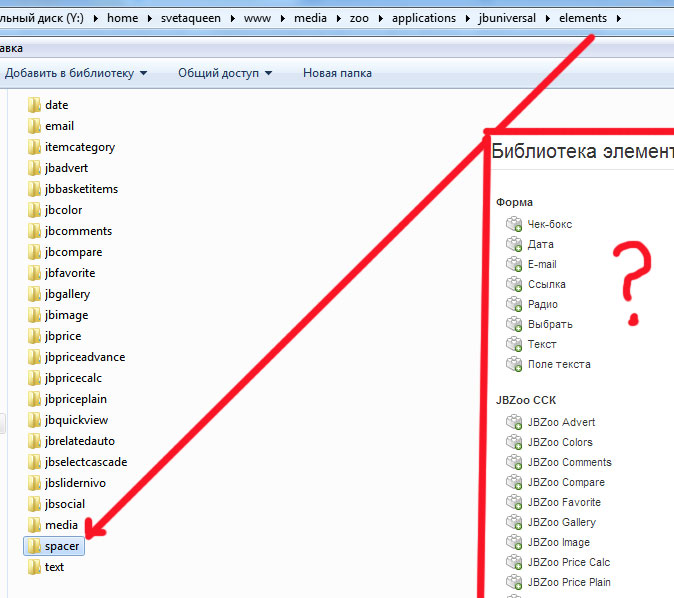Click Новая папка button

[x=337, y=73]
